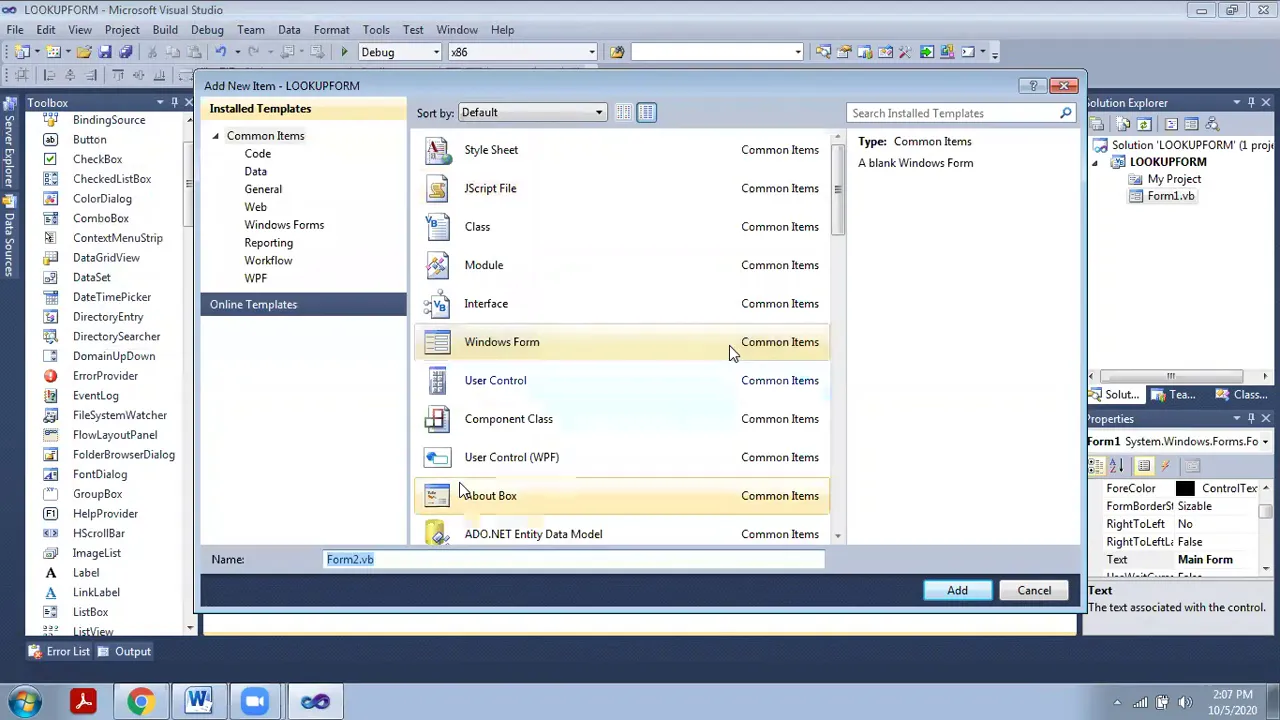Image resolution: width=1280 pixels, height=720 pixels.
Task: Open Adobe Acrobat from the taskbar
Action: tap(84, 702)
